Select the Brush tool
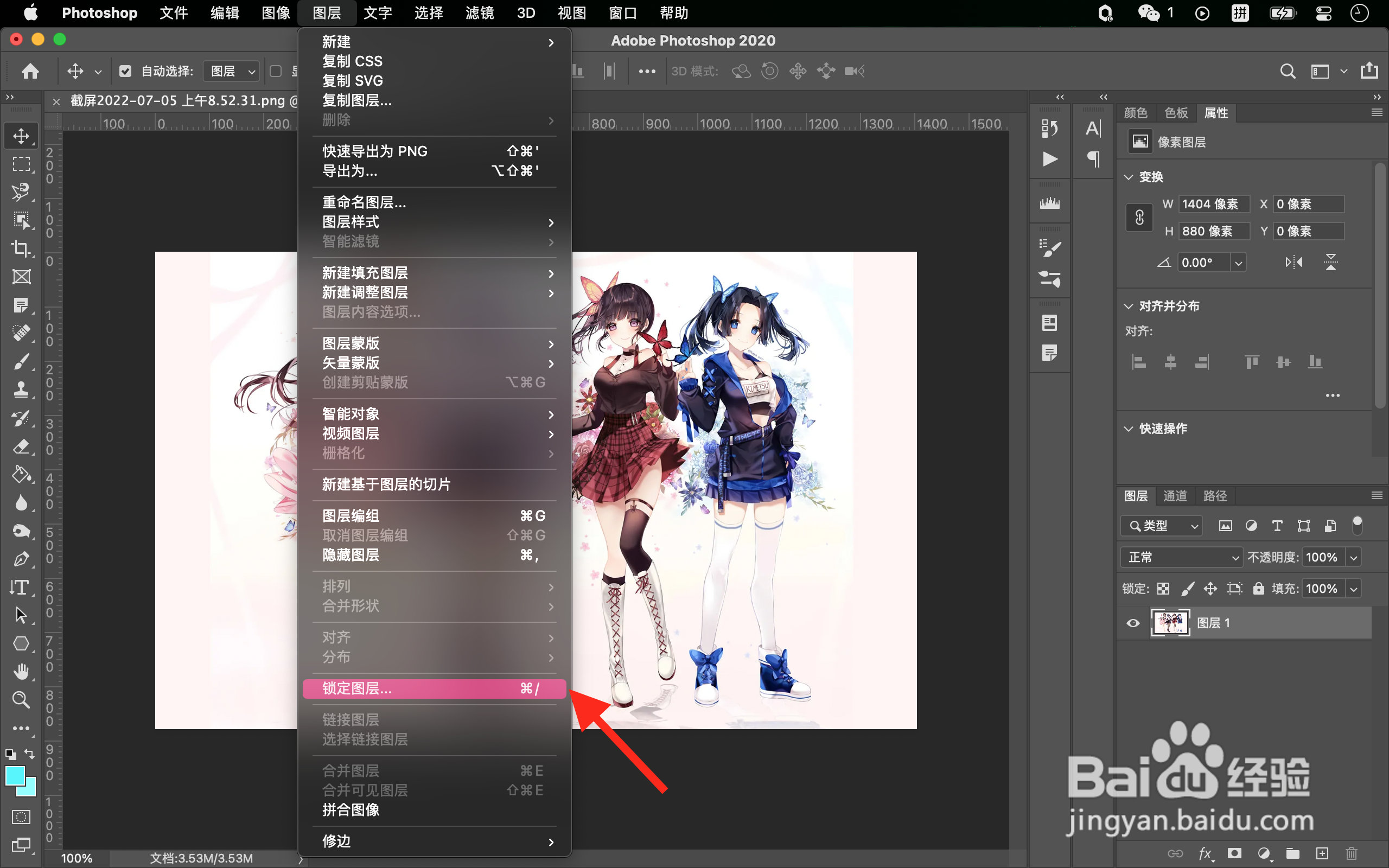 [21, 362]
